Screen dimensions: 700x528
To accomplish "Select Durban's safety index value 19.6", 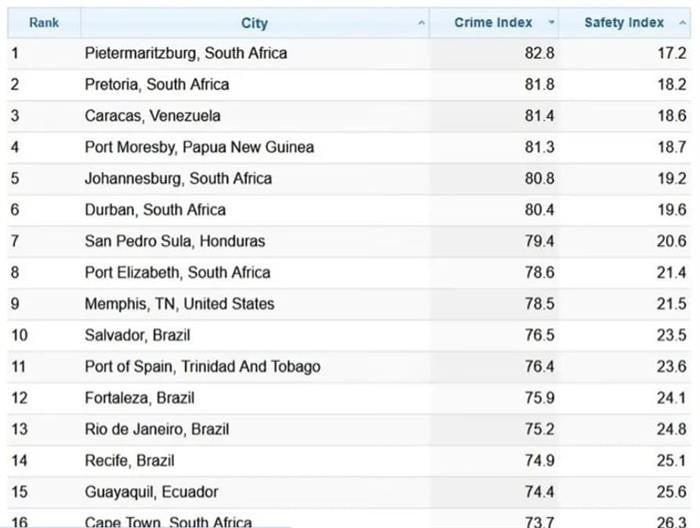I will [x=671, y=210].
